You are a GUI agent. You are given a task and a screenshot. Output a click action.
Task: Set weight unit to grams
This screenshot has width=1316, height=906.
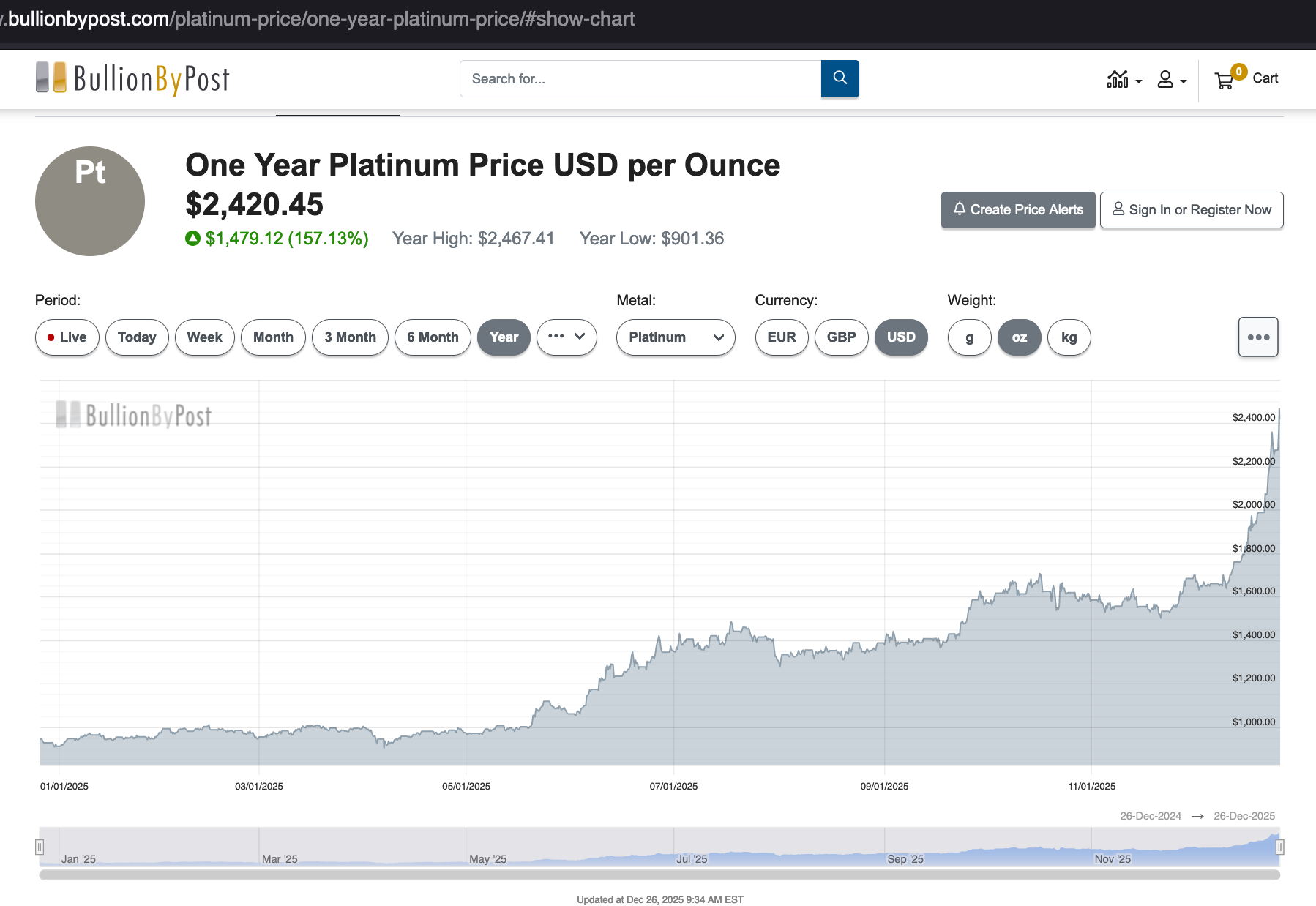tap(969, 337)
